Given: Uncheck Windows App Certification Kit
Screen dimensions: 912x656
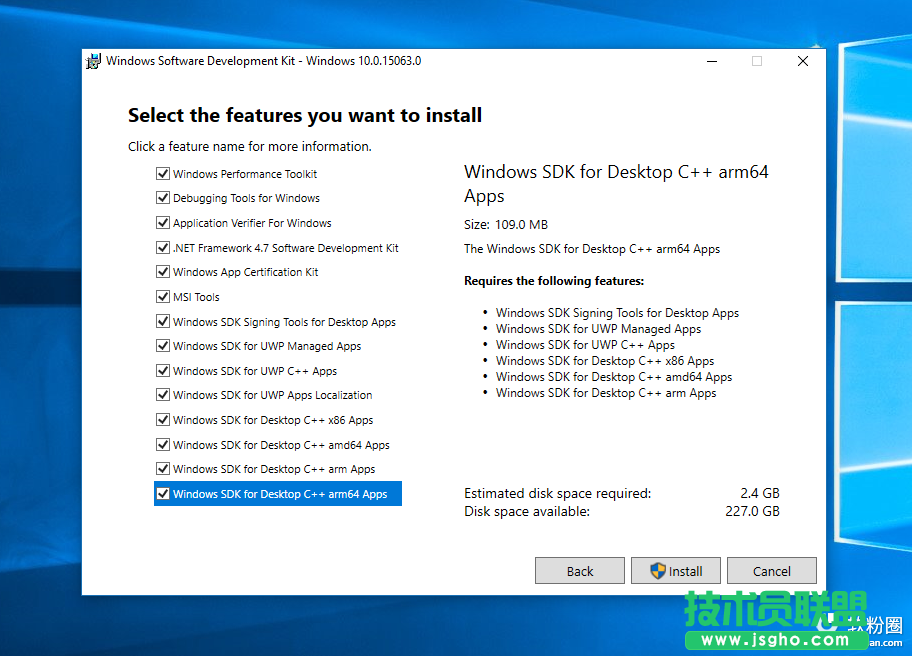Looking at the screenshot, I should (x=163, y=271).
